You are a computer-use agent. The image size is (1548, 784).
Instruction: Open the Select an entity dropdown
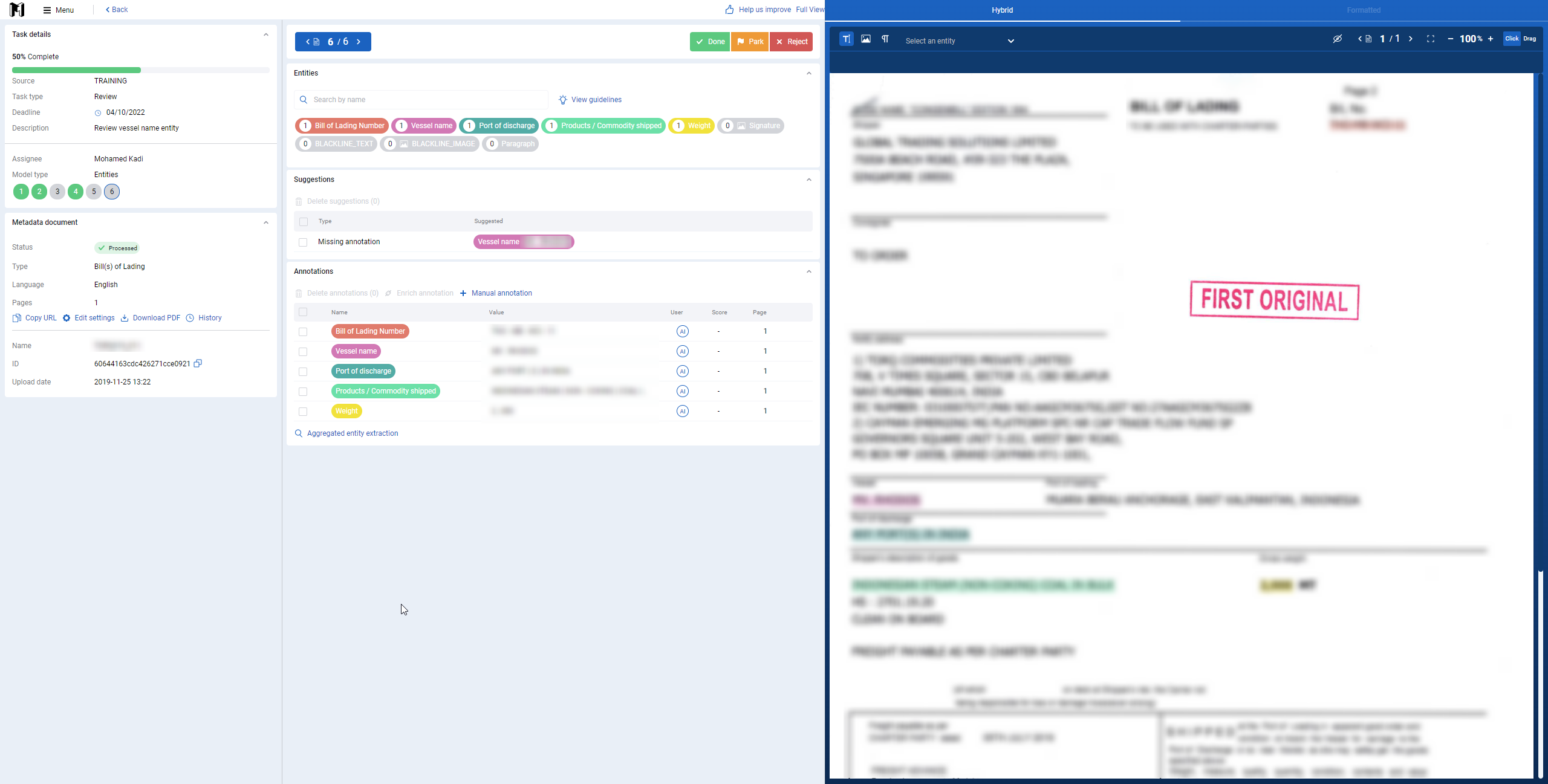(x=959, y=40)
